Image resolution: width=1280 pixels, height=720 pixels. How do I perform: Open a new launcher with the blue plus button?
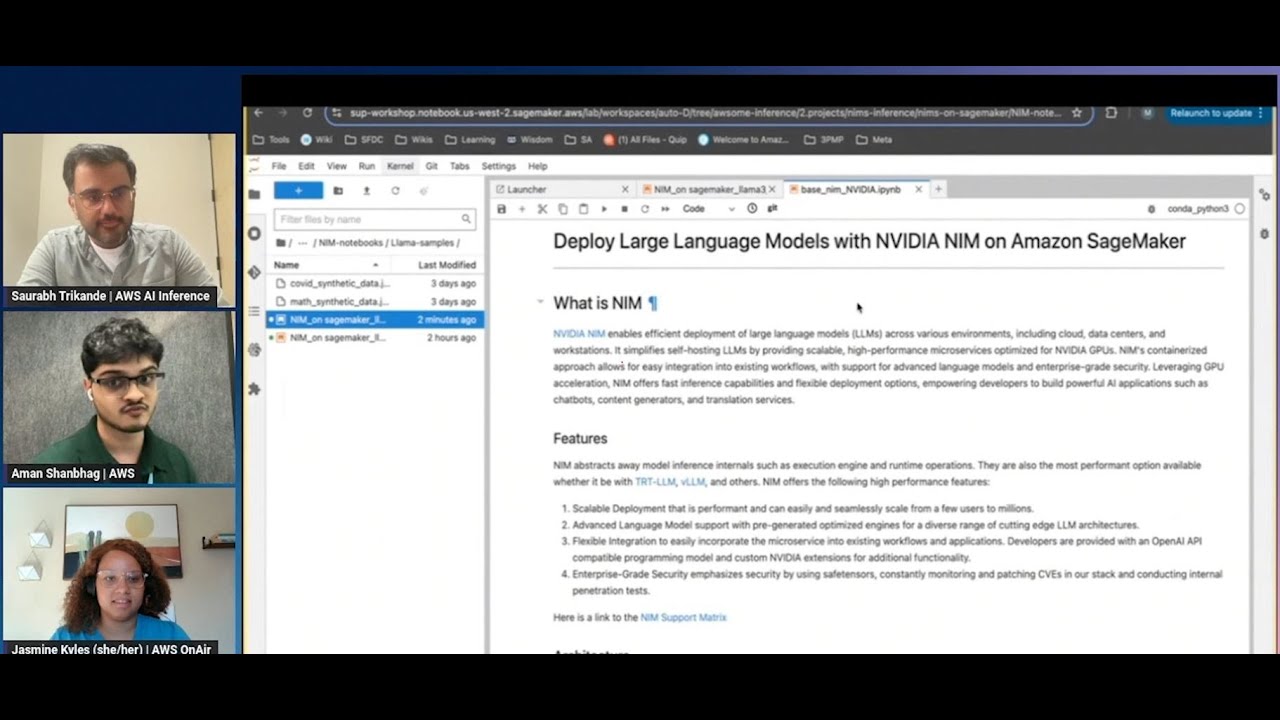tap(298, 191)
